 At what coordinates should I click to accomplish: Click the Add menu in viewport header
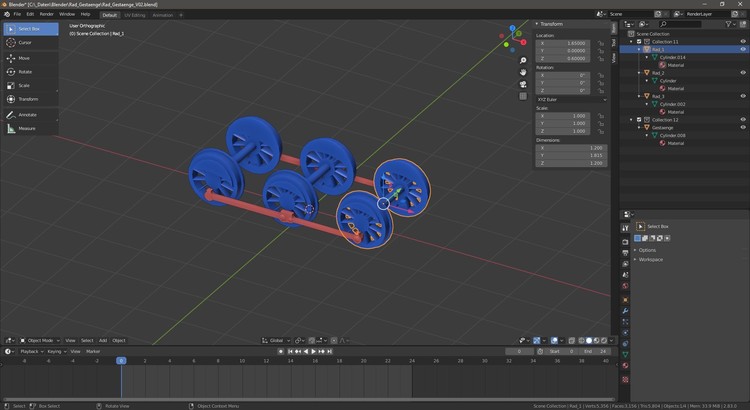click(x=102, y=340)
